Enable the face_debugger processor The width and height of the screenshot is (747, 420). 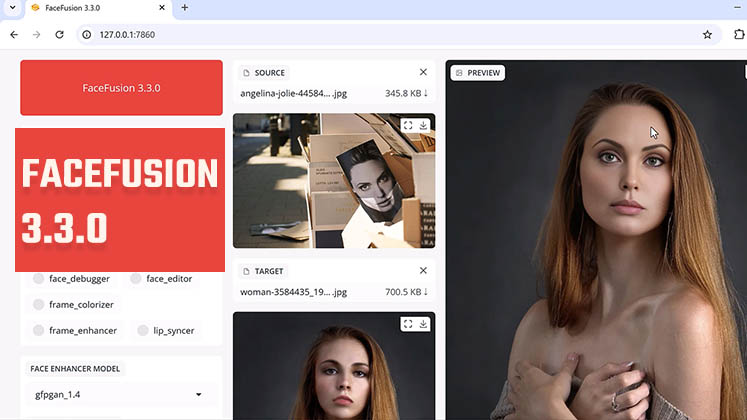coord(39,279)
